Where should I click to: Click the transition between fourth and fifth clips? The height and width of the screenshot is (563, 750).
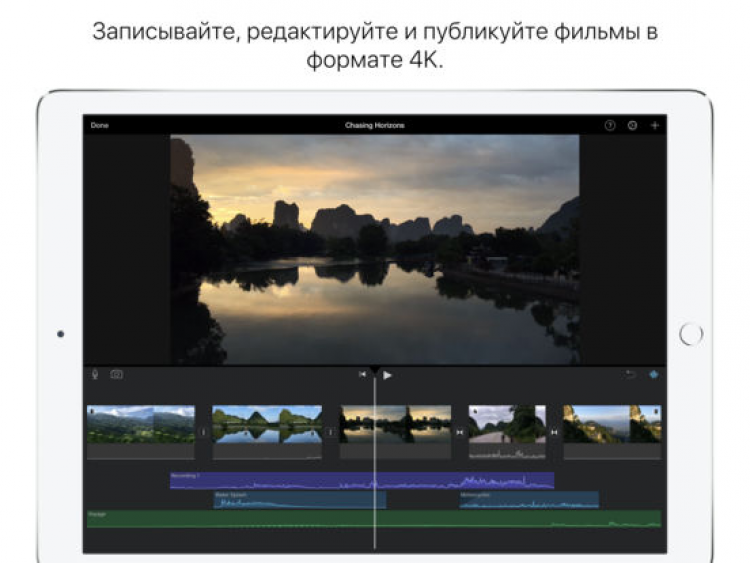click(x=554, y=433)
